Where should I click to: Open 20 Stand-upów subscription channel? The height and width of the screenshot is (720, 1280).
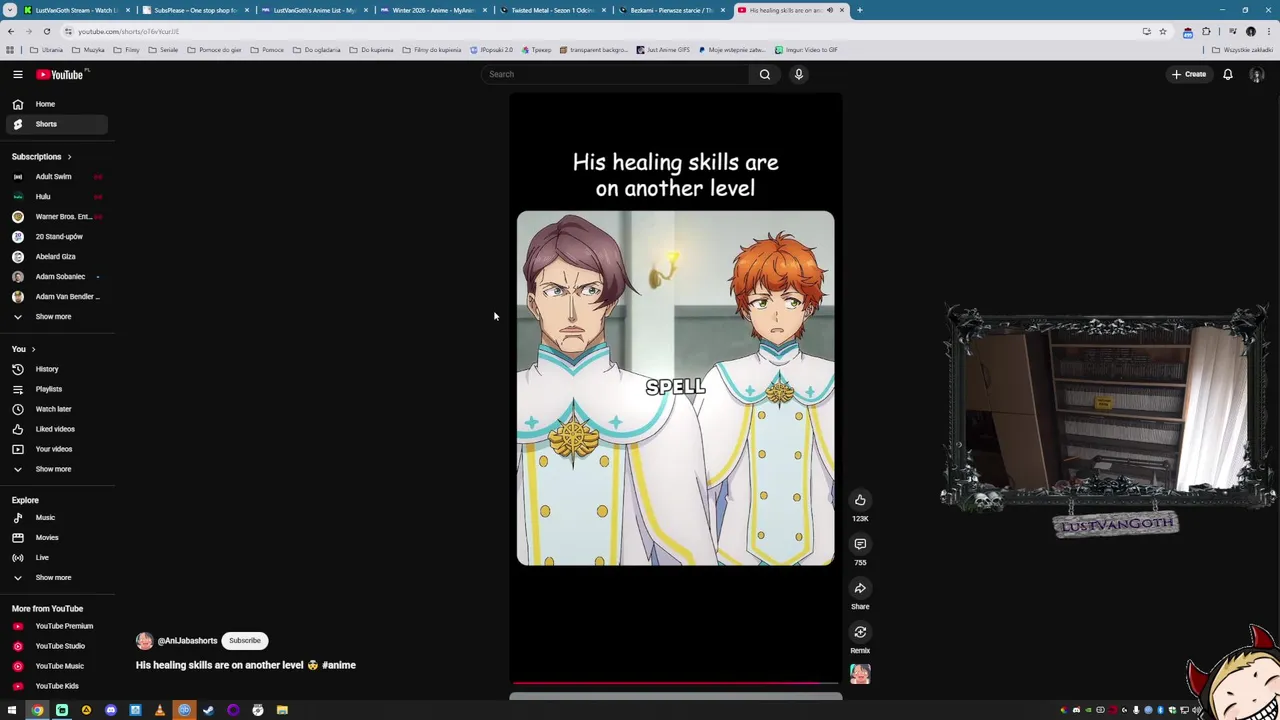[x=56, y=237]
